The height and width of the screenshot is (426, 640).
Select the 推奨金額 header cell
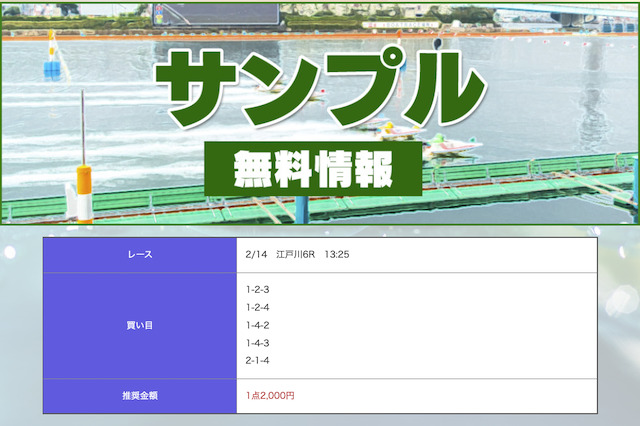click(x=140, y=396)
